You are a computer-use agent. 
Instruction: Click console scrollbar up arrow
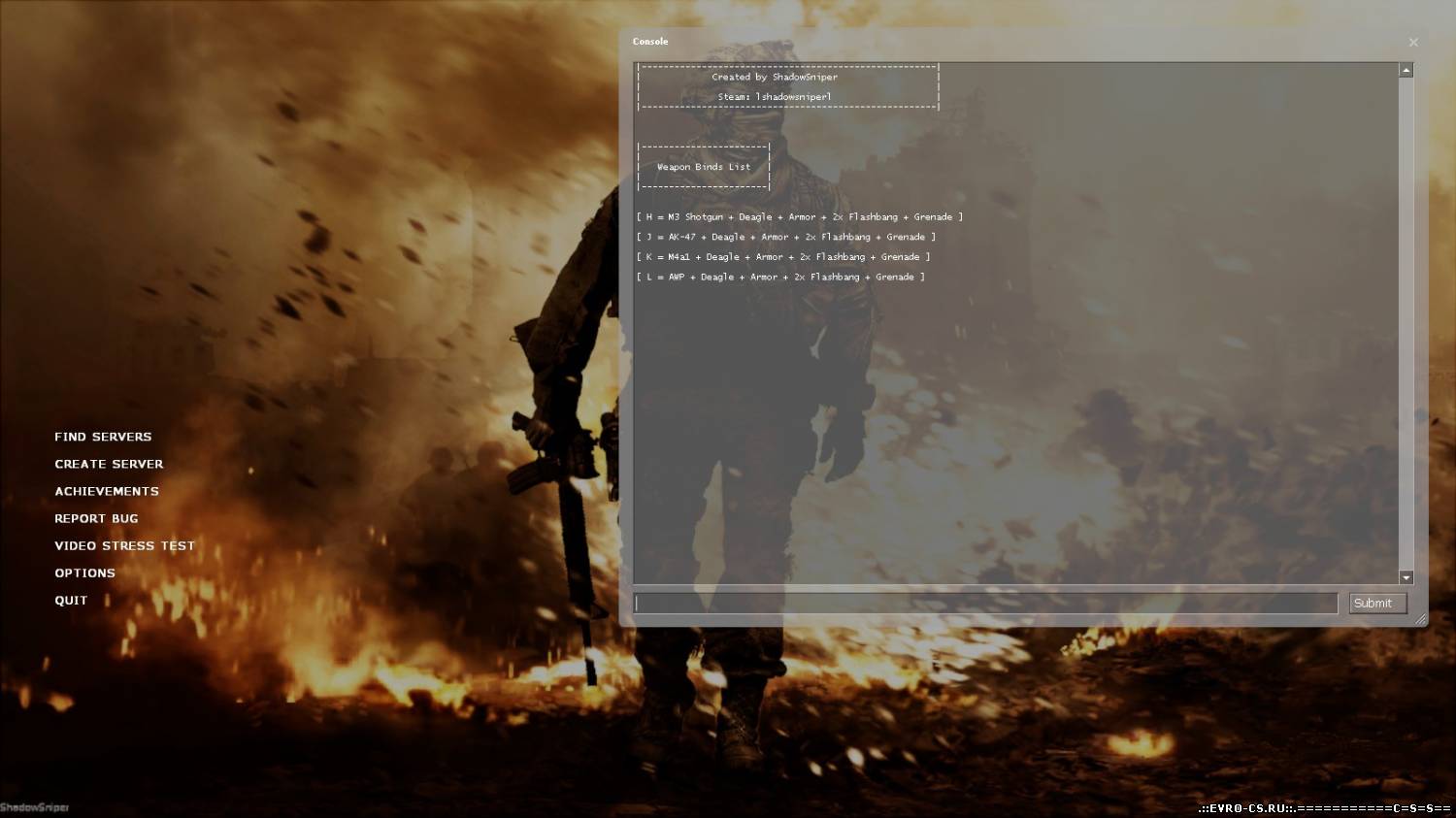coord(1406,70)
